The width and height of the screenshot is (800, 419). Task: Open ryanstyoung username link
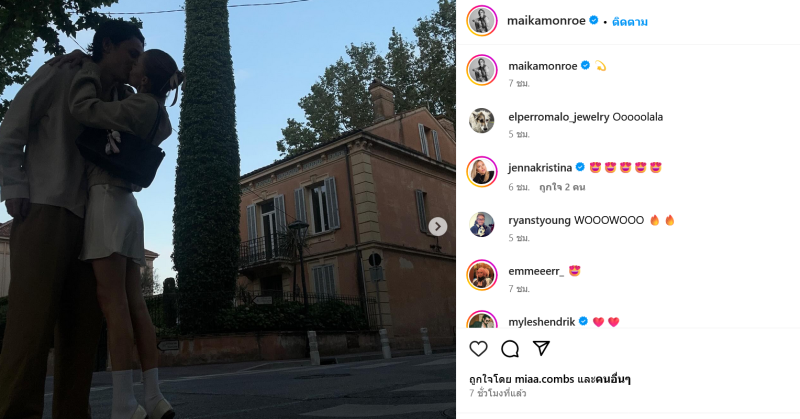point(539,220)
